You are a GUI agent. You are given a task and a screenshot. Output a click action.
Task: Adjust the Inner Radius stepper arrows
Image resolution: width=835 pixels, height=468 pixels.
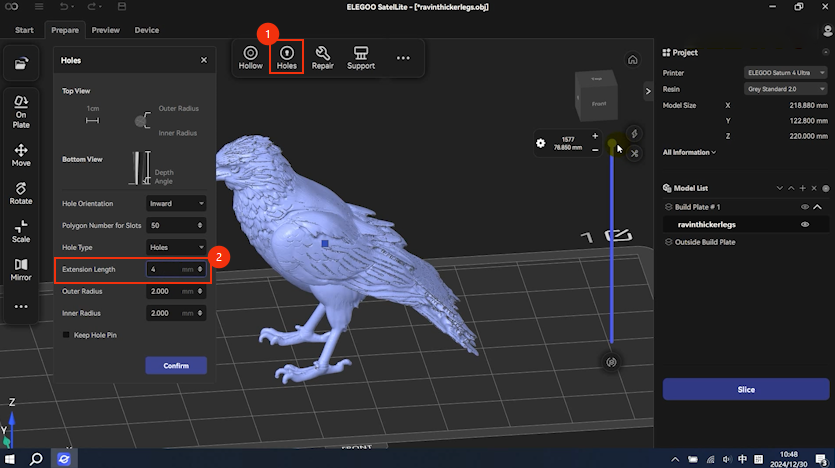[x=200, y=313]
